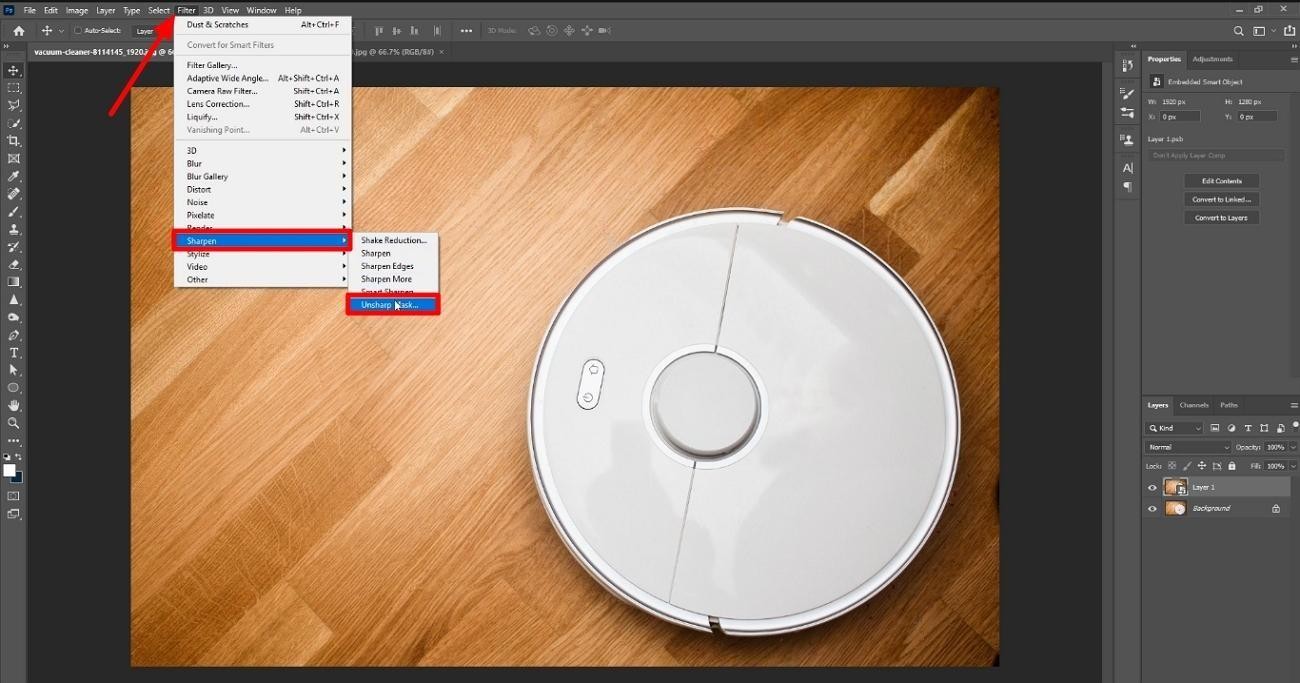Choose Unsharp Mask from Sharpen submenu

click(393, 304)
